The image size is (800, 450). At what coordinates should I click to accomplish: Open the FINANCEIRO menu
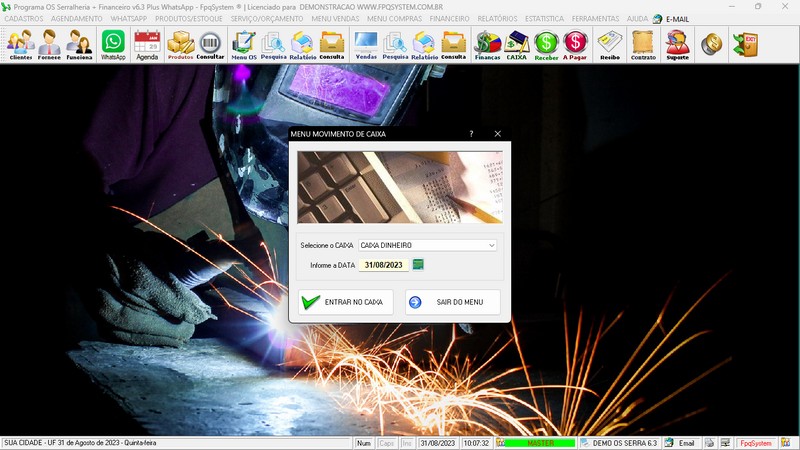pos(449,19)
